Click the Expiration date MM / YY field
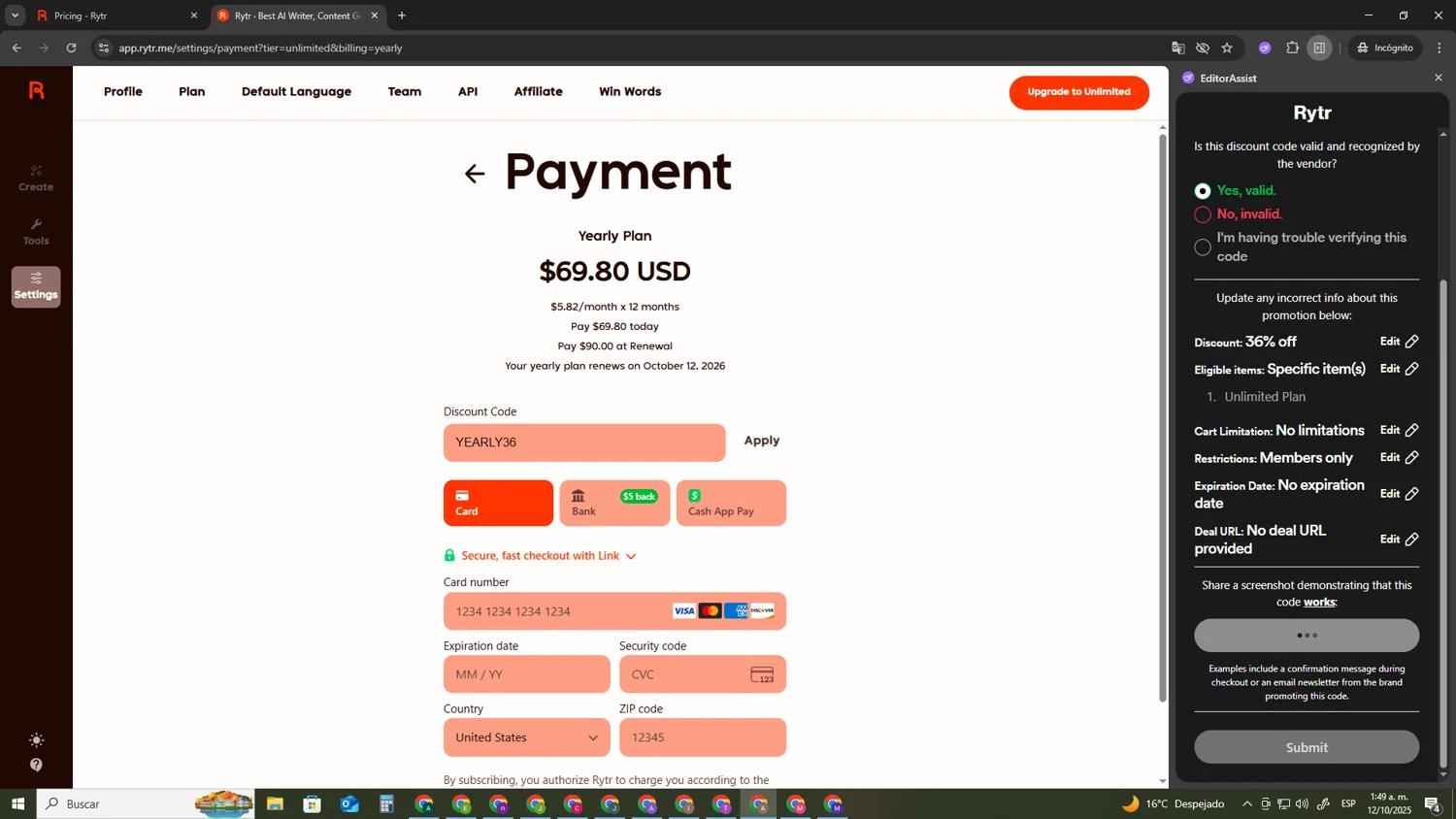 click(527, 674)
